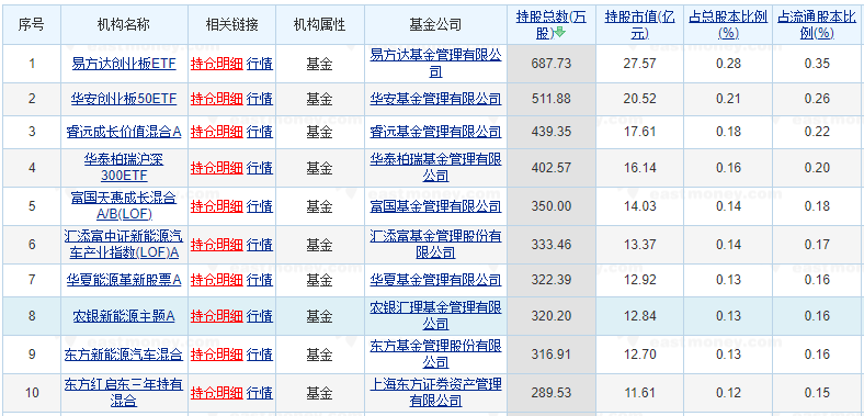View 持仓明细 for 华安创业板50ETF
The image size is (864, 416).
217,99
